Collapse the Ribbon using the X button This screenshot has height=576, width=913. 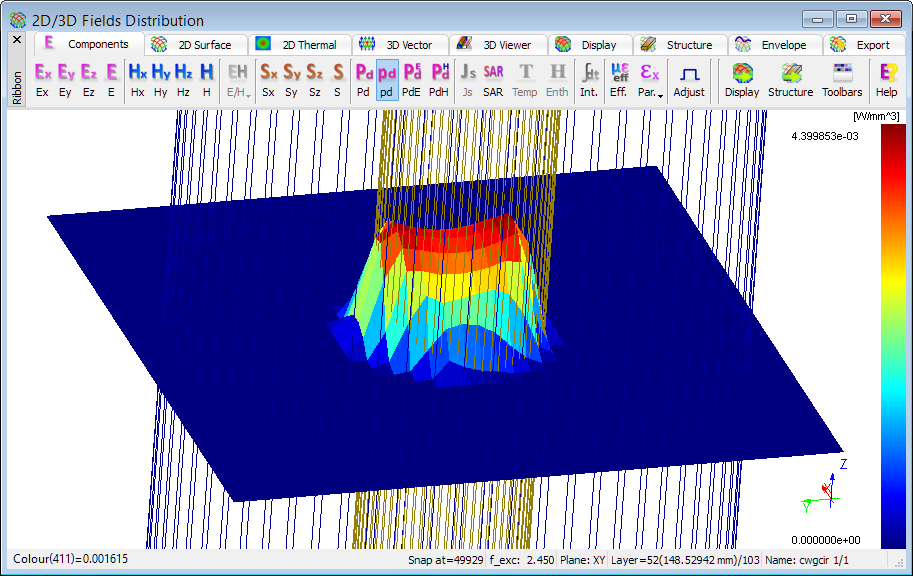click(17, 40)
